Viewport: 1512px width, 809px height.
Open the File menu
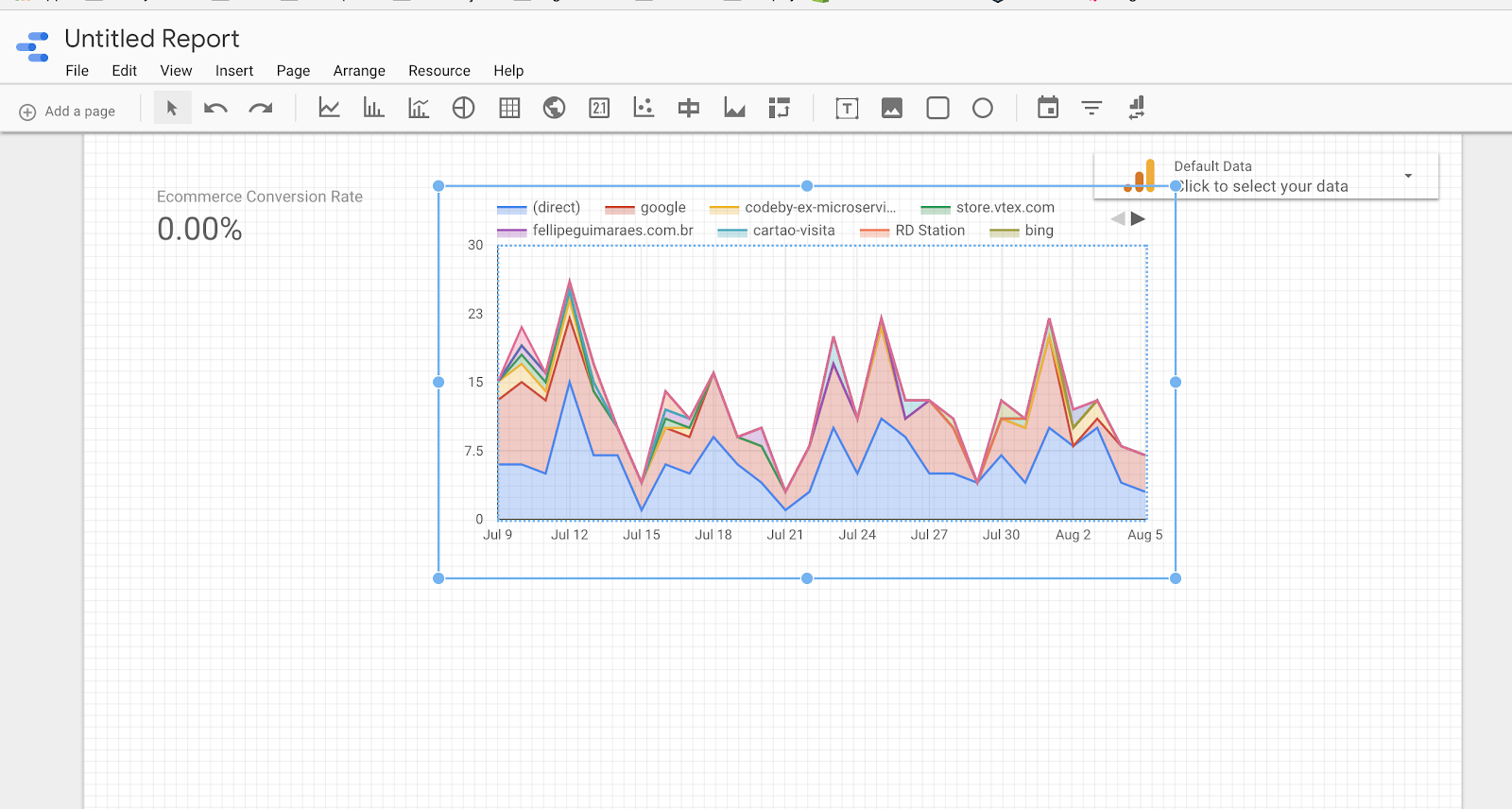click(x=77, y=71)
